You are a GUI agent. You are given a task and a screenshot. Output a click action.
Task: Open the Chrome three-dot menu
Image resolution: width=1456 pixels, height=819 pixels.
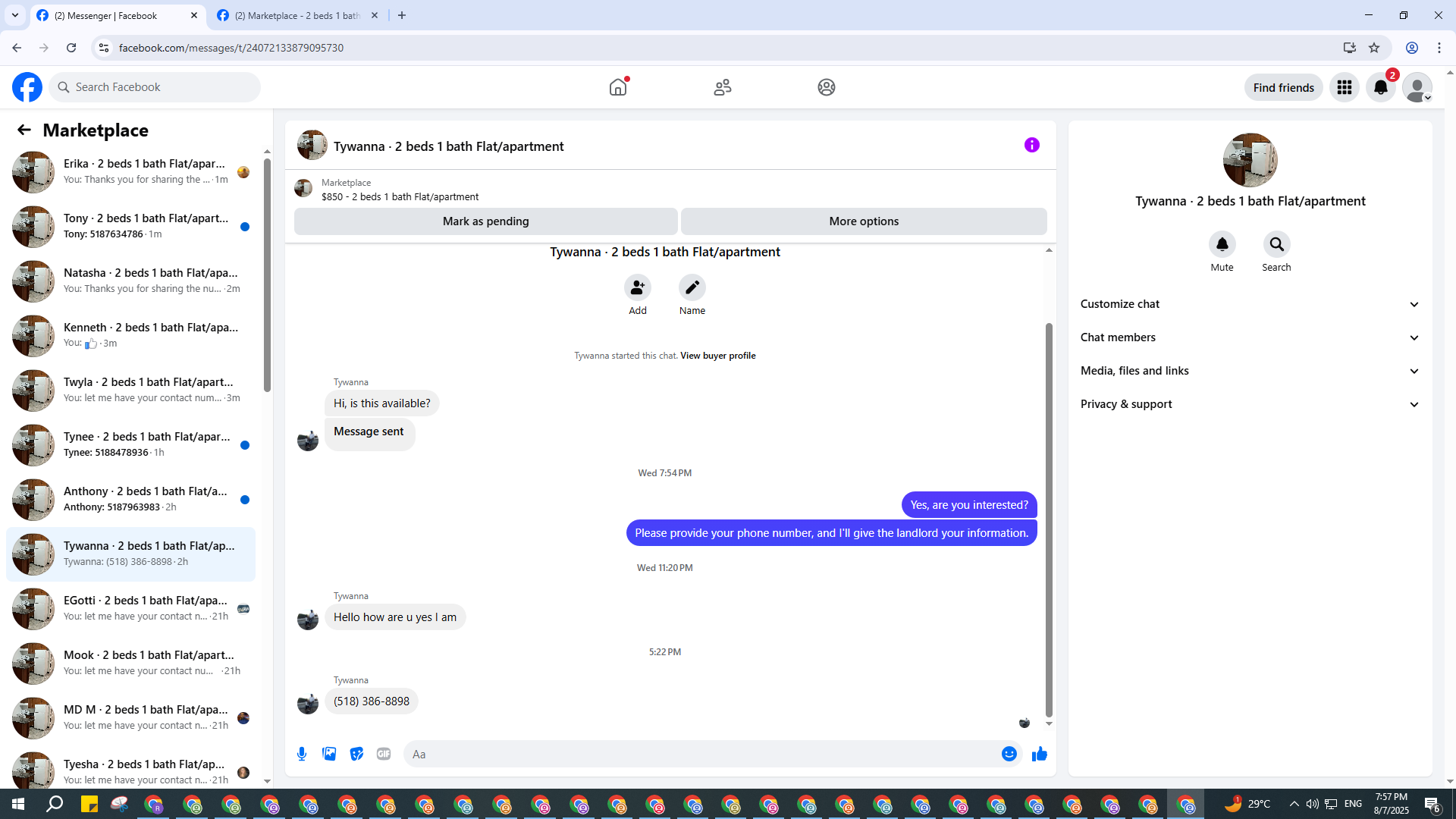coord(1439,48)
